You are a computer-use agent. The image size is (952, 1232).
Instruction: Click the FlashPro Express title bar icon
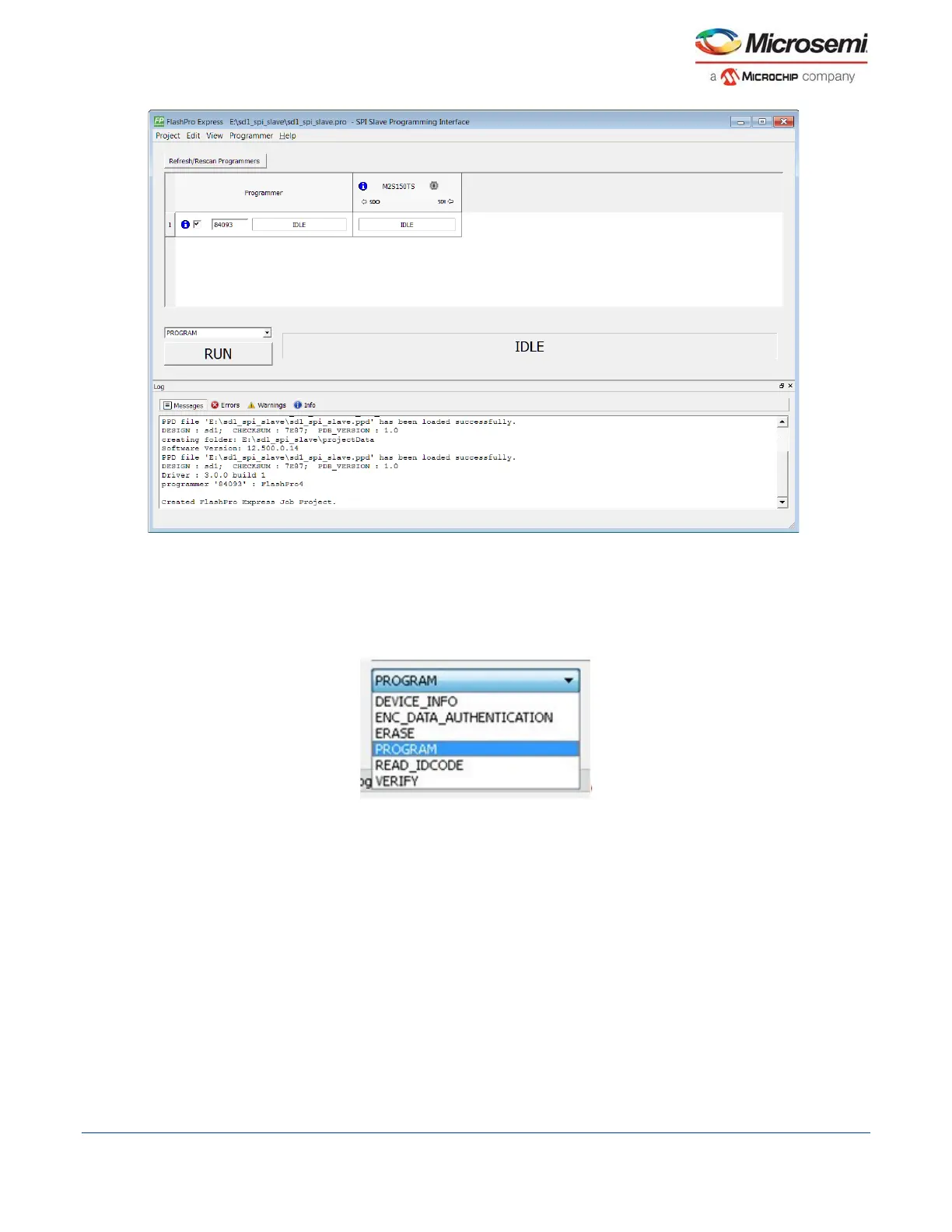pos(159,121)
